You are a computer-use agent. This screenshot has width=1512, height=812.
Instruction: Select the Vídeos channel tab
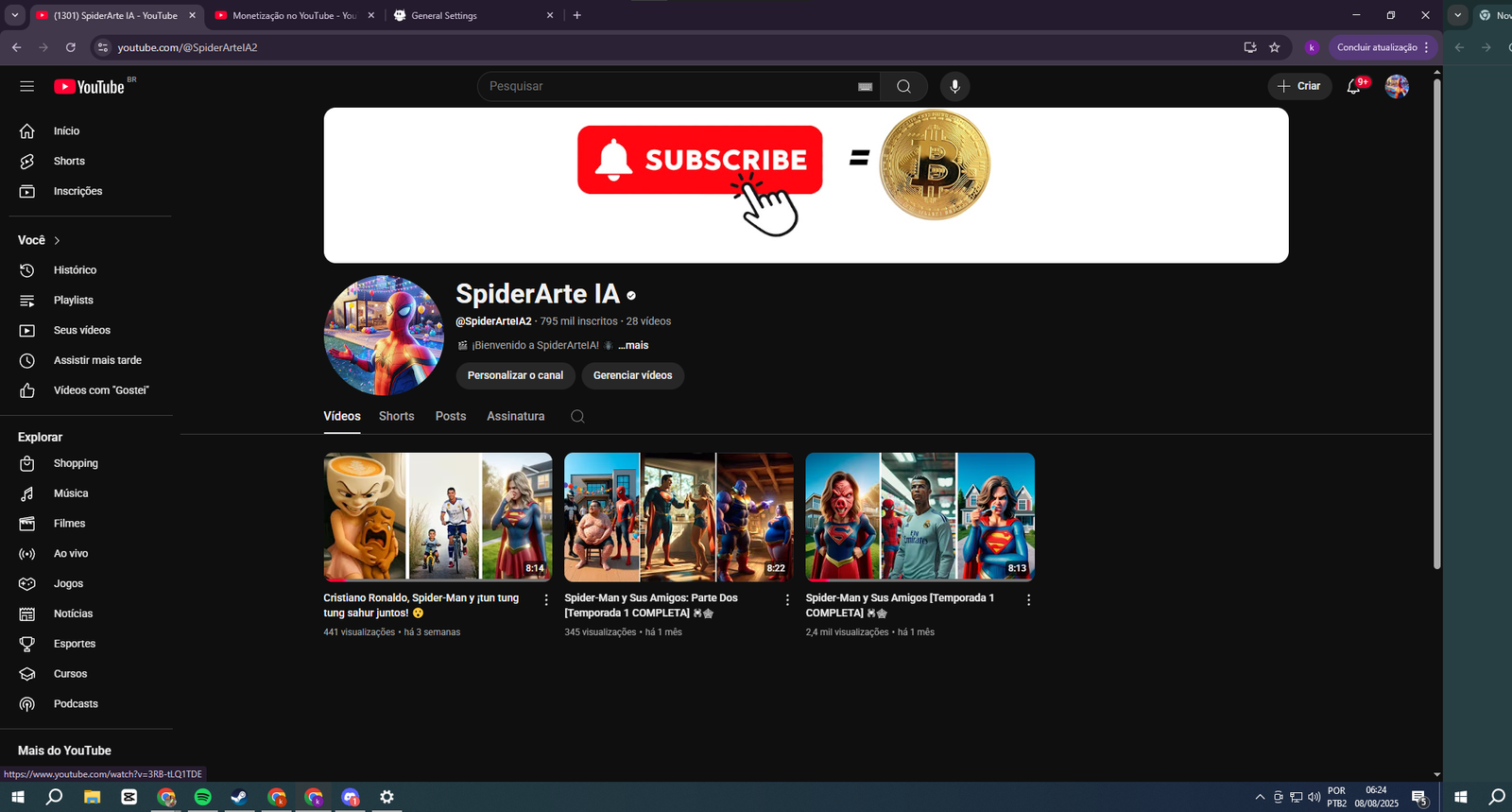click(x=342, y=417)
